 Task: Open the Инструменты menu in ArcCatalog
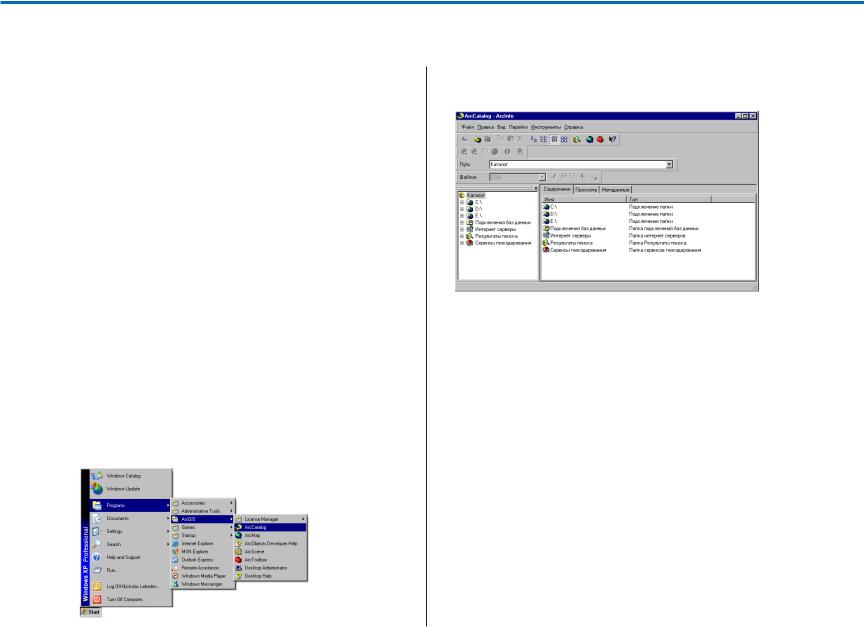(546, 127)
